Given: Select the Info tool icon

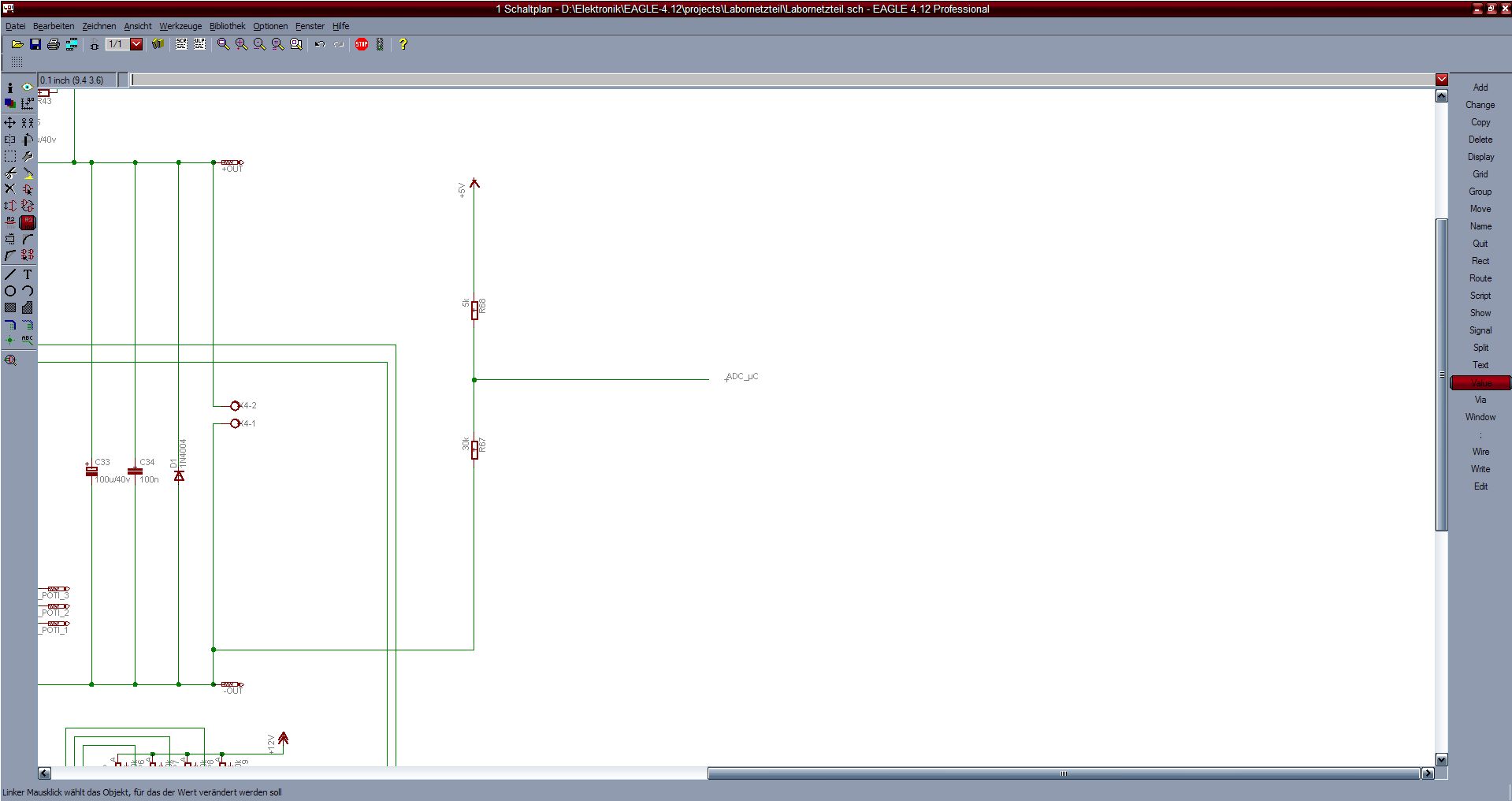Looking at the screenshot, I should coord(10,88).
